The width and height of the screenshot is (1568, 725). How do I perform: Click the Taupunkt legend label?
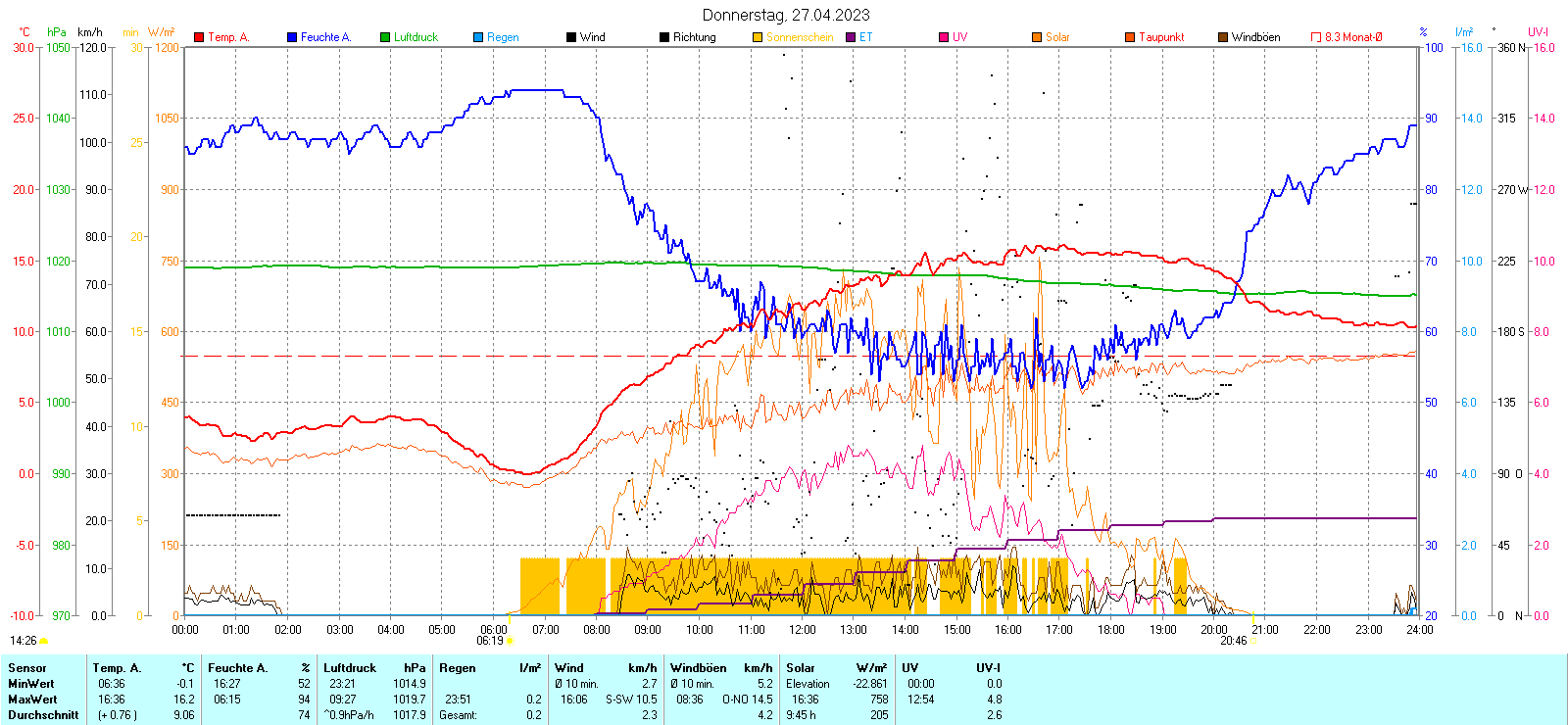1161,37
